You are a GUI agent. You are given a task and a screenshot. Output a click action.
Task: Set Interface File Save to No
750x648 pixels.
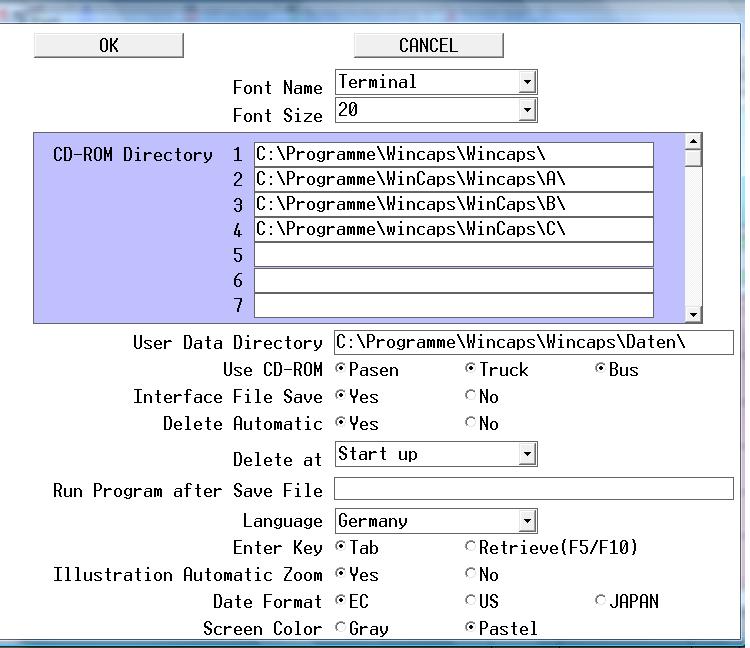coord(471,396)
